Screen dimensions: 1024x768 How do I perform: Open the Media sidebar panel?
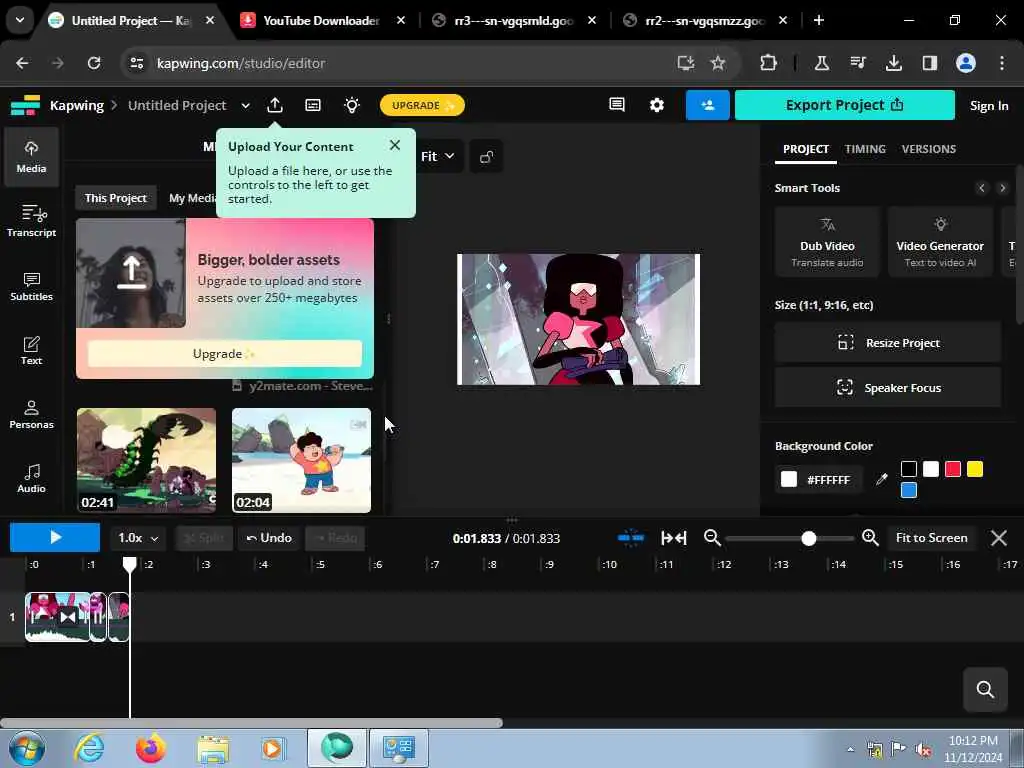pyautogui.click(x=31, y=157)
